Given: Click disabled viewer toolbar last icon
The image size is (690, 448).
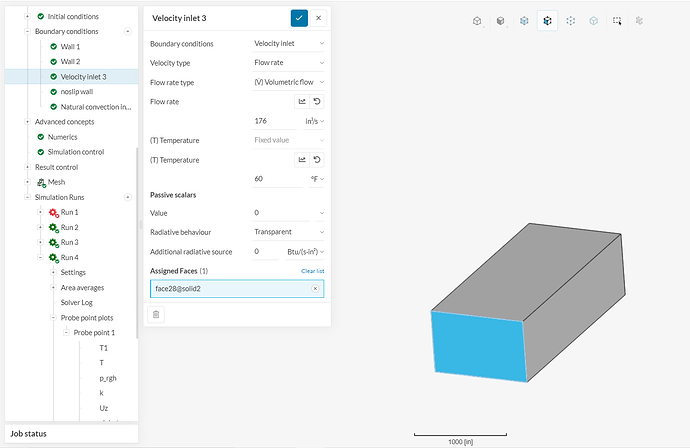Looking at the screenshot, I should [639, 21].
